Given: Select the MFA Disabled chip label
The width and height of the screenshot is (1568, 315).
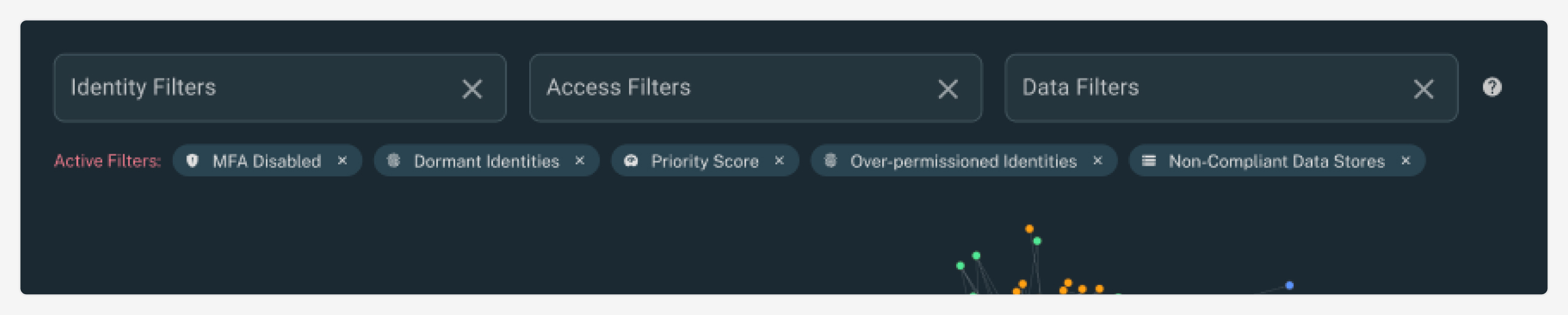Looking at the screenshot, I should tap(266, 161).
